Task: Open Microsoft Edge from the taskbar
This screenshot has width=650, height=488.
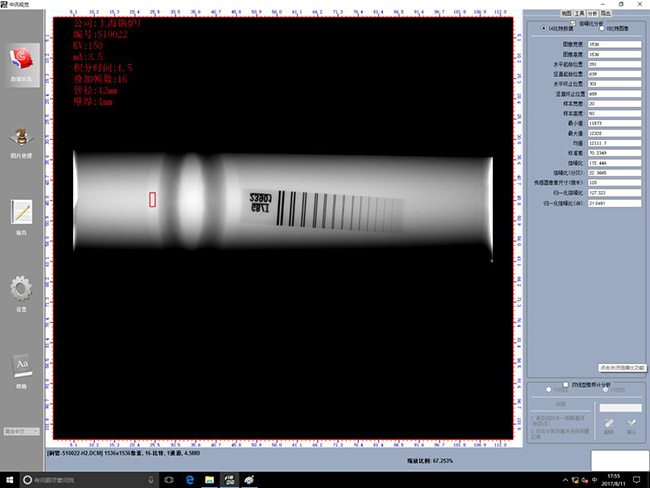Action: [189, 479]
